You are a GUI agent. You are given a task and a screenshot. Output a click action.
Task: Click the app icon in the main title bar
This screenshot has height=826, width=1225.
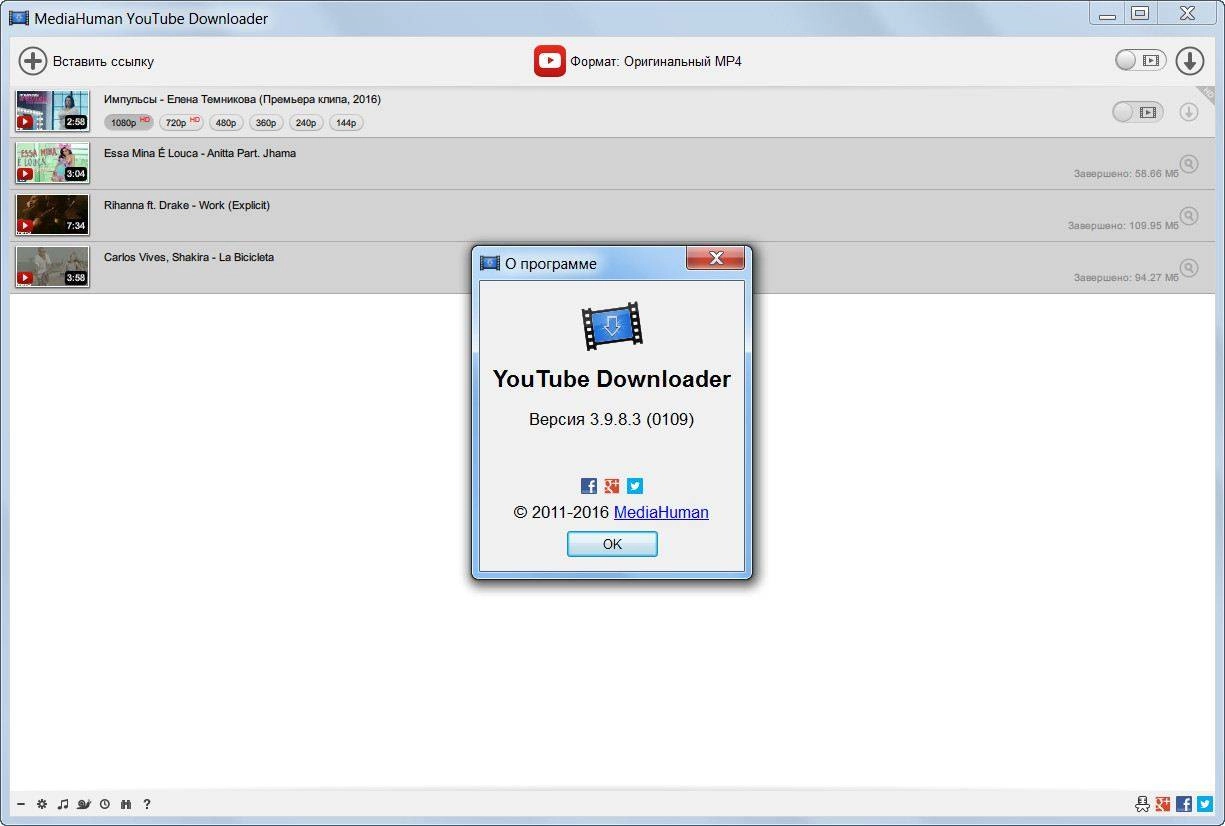(x=18, y=18)
